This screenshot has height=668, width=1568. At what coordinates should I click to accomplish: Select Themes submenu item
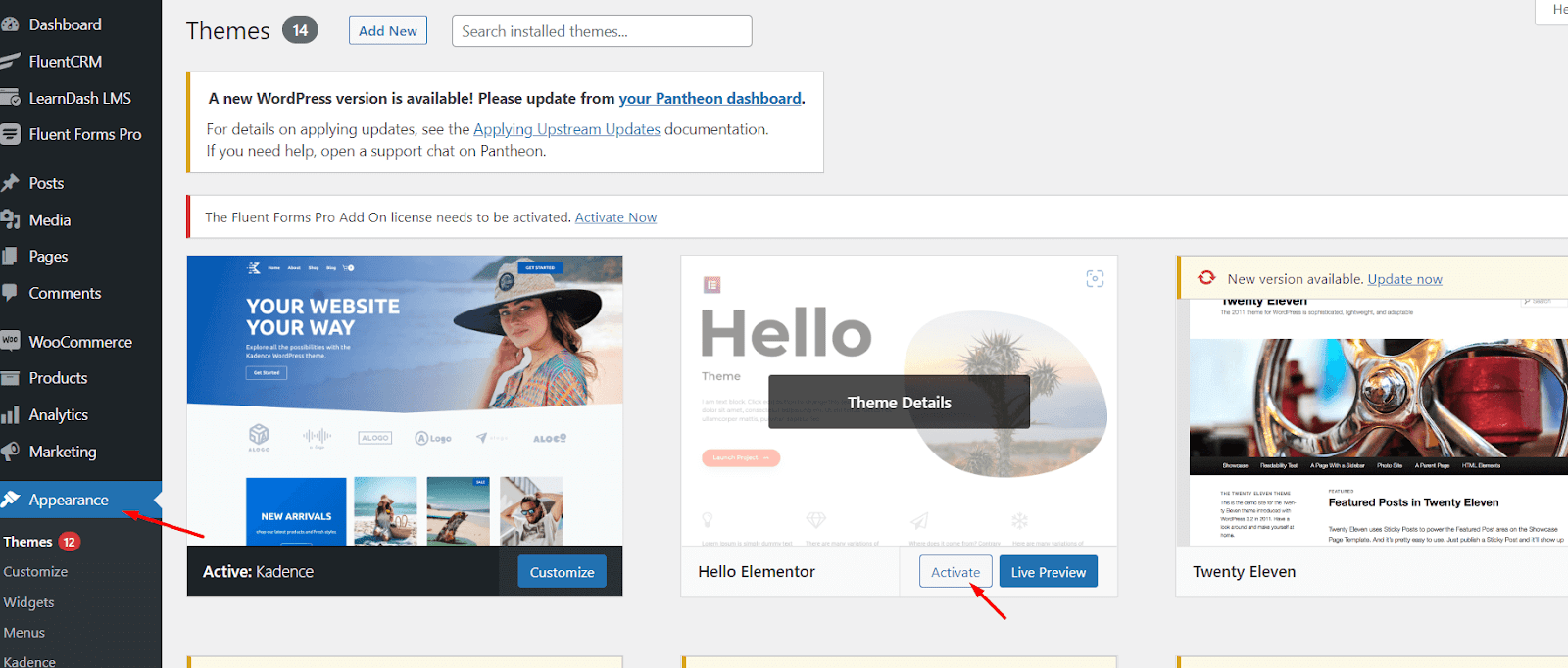coord(27,542)
